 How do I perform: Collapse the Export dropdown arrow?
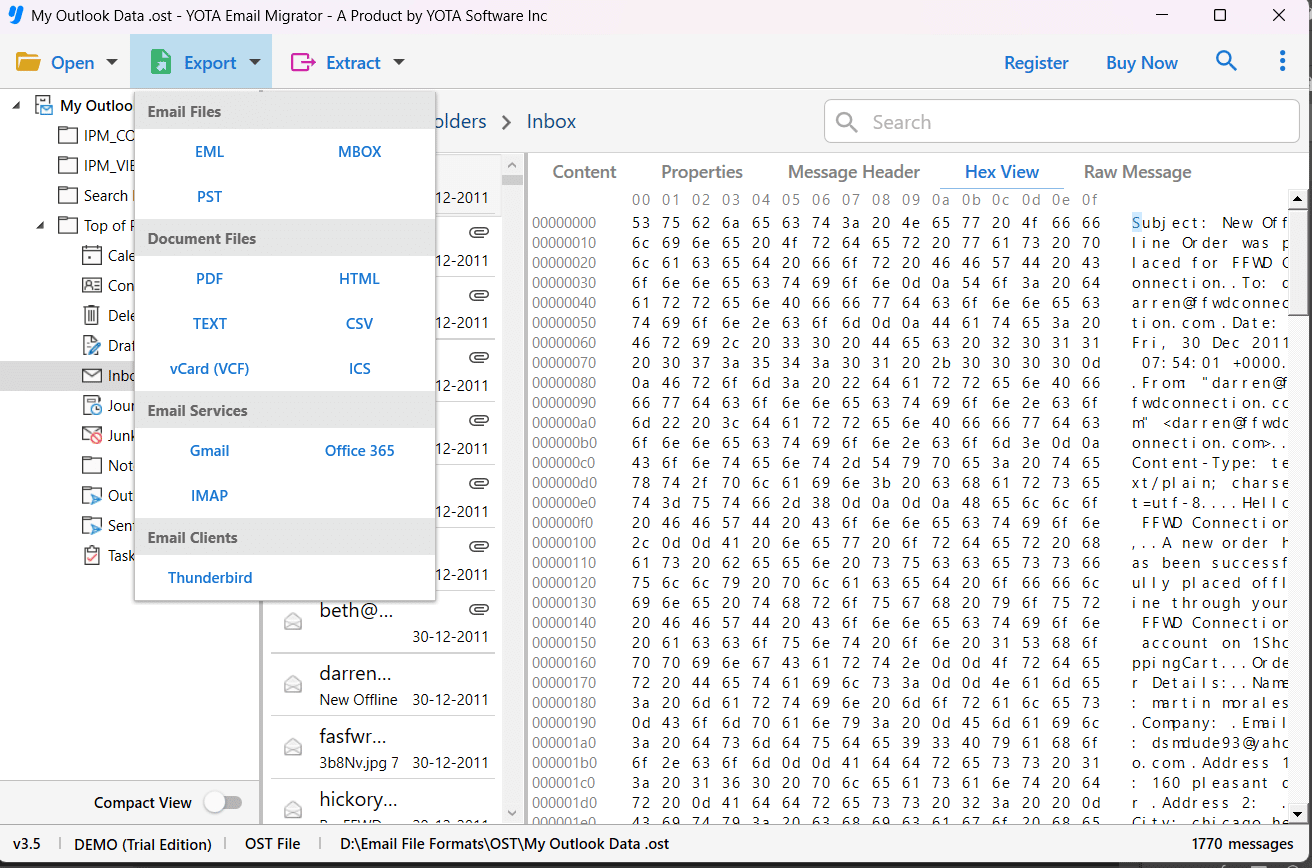(x=255, y=62)
